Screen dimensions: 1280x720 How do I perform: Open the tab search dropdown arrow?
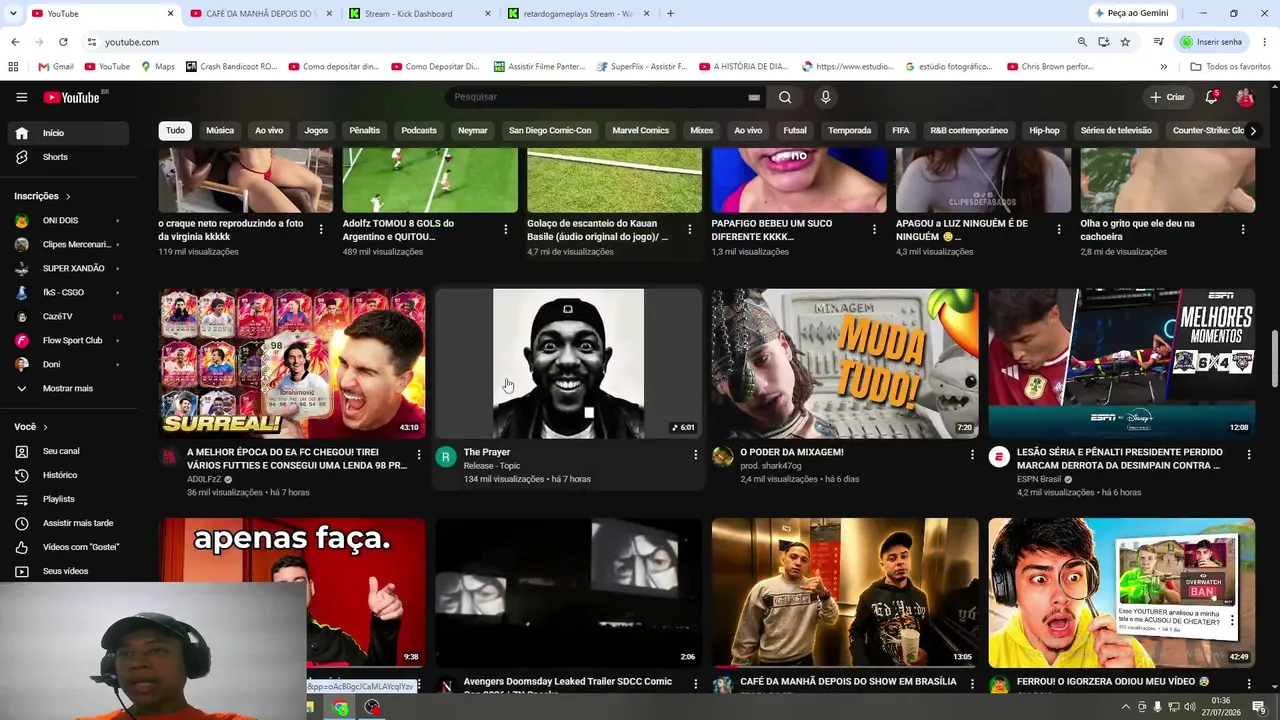14,14
